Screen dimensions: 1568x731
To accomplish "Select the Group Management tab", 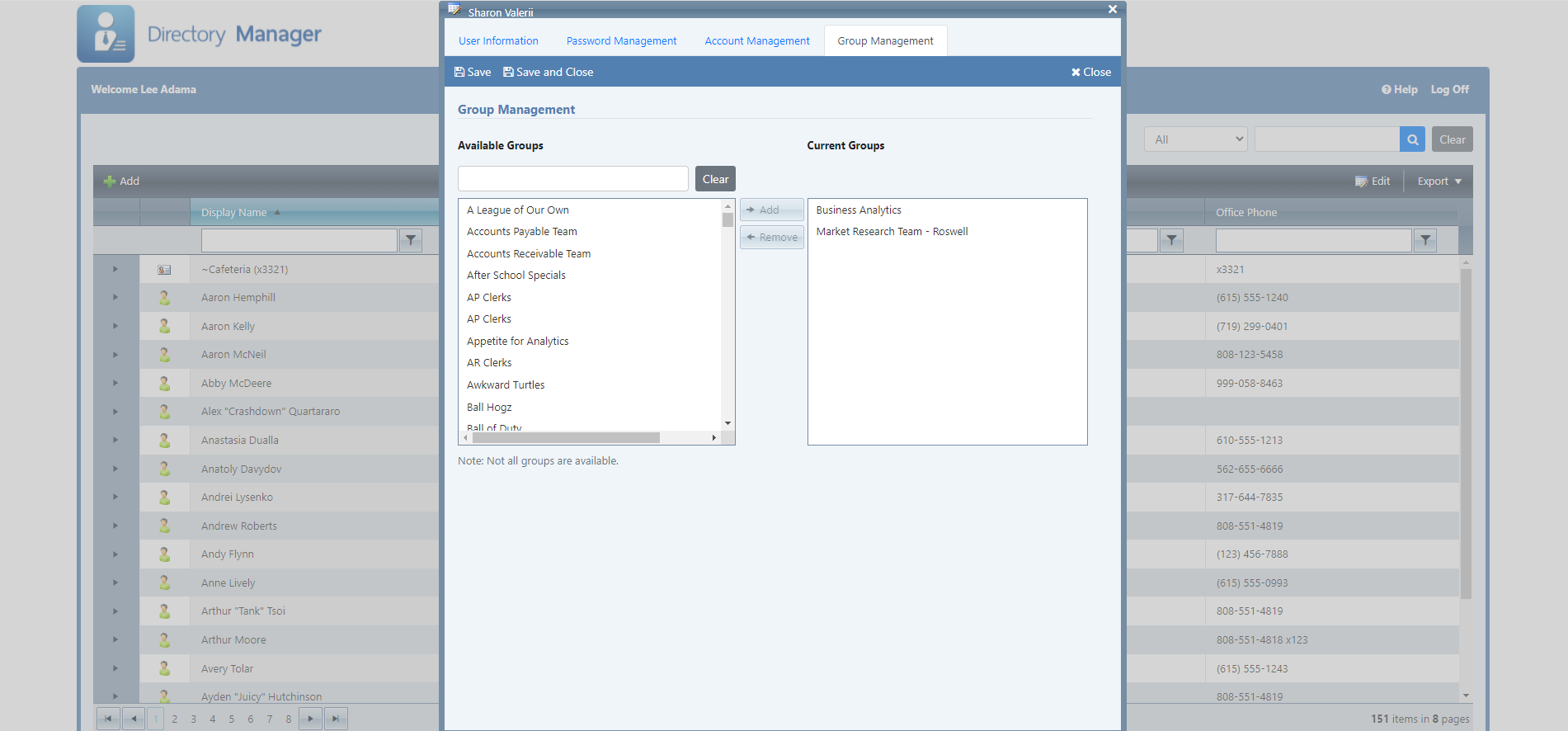I will [x=885, y=40].
